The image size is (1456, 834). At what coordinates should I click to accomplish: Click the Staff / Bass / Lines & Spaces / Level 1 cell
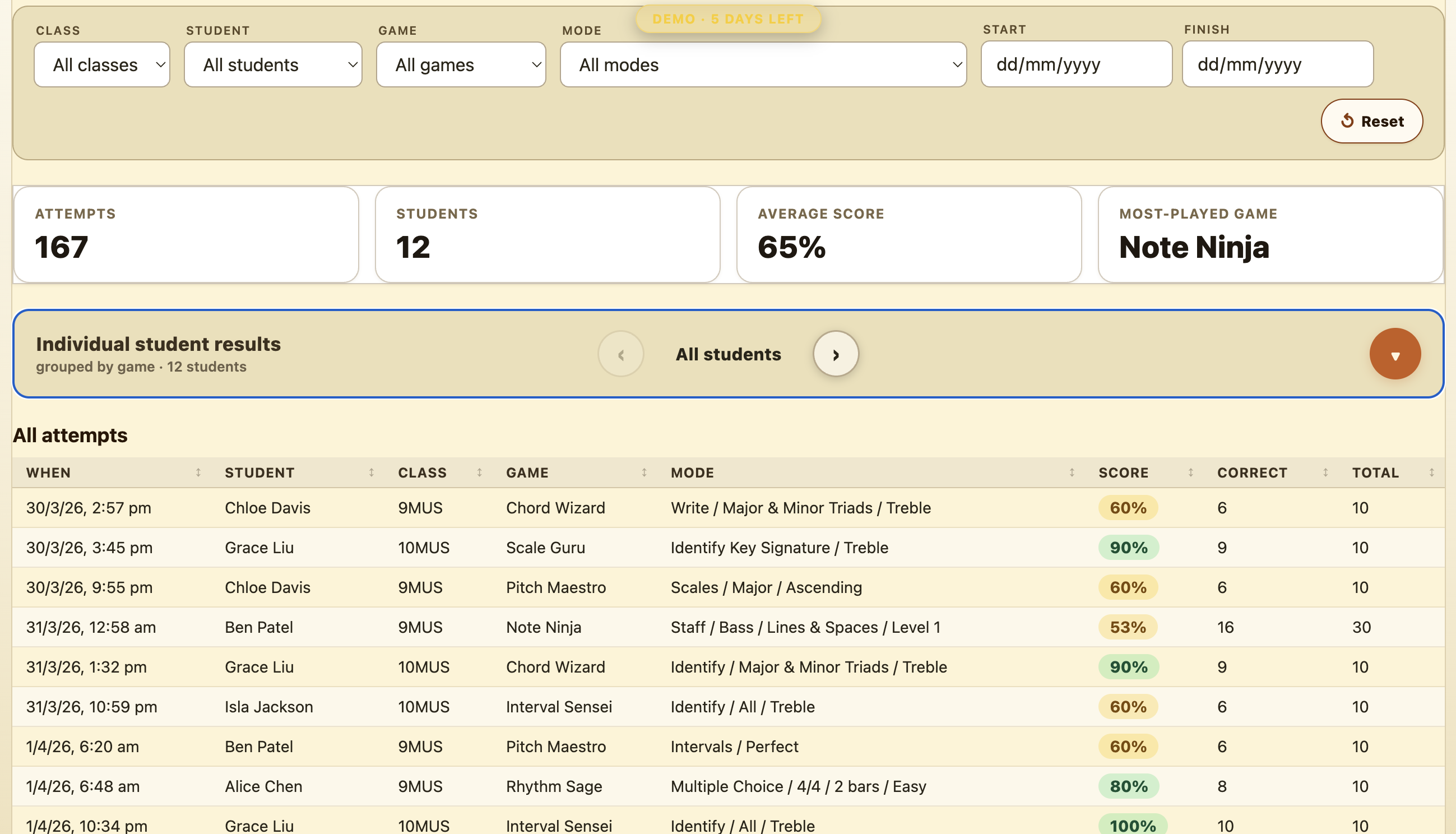(x=805, y=627)
